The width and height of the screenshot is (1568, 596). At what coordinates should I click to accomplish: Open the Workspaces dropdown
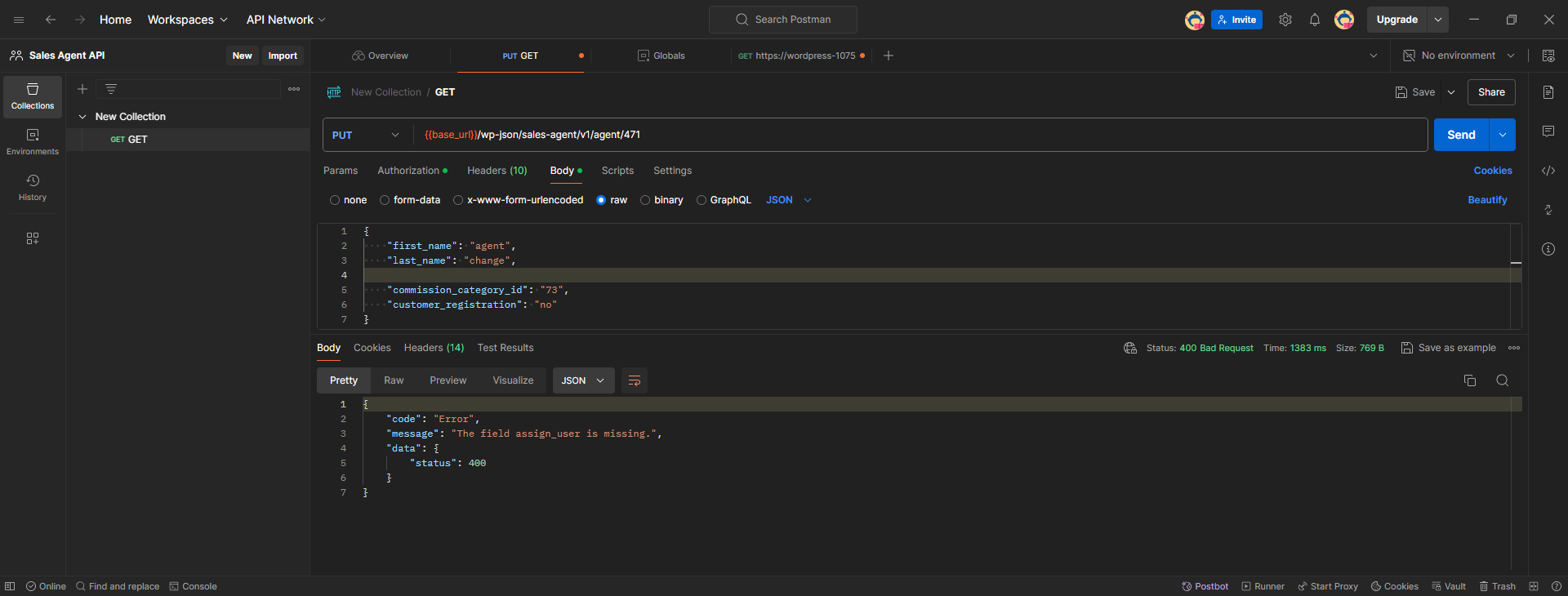(x=187, y=20)
